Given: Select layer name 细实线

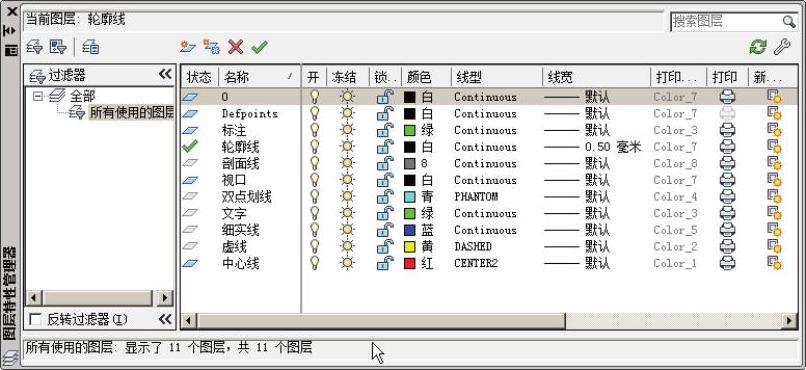Looking at the screenshot, I should tap(240, 230).
